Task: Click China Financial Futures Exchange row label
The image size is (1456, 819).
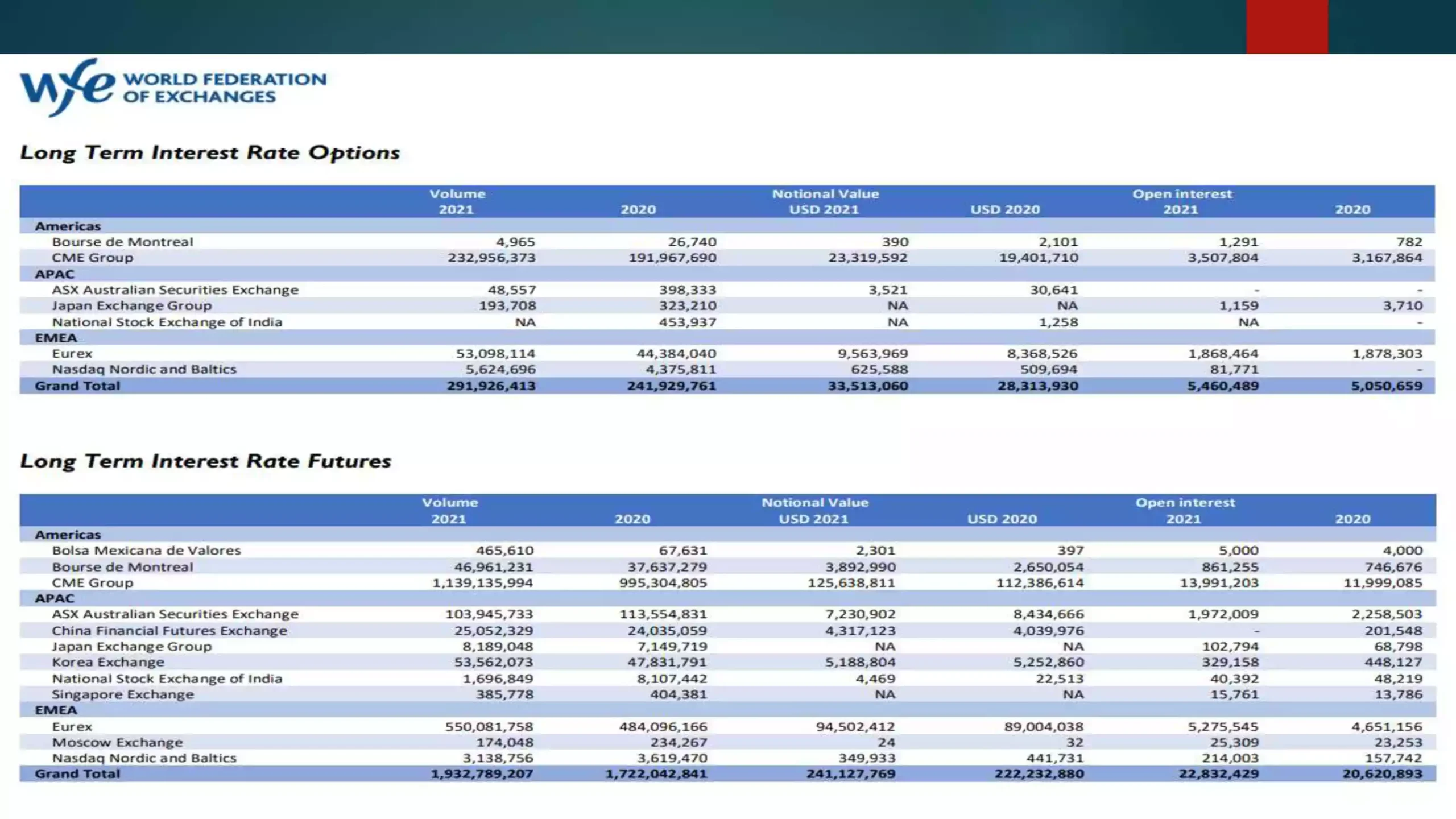Action: pyautogui.click(x=169, y=631)
